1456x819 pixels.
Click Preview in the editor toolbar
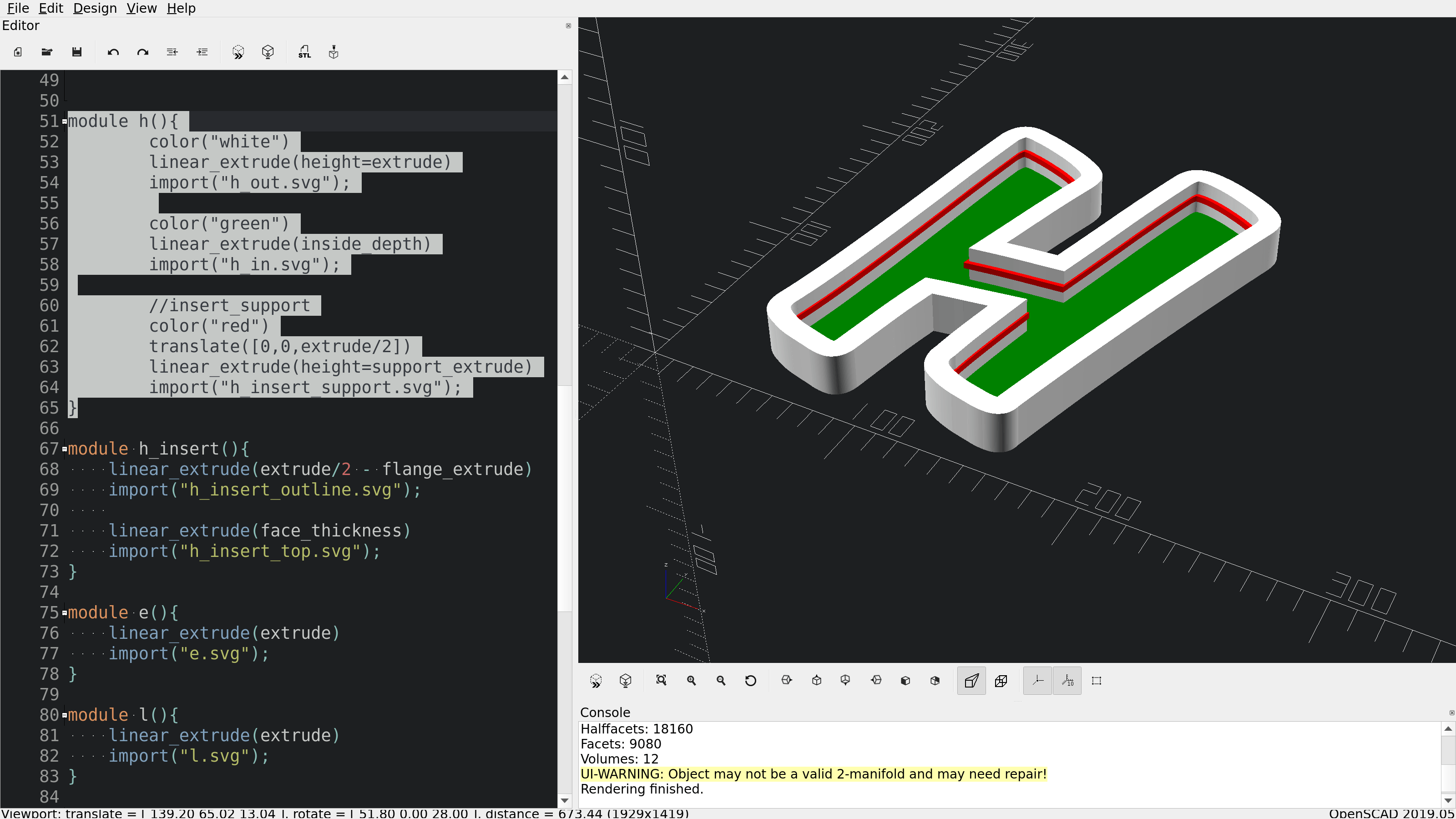click(238, 52)
